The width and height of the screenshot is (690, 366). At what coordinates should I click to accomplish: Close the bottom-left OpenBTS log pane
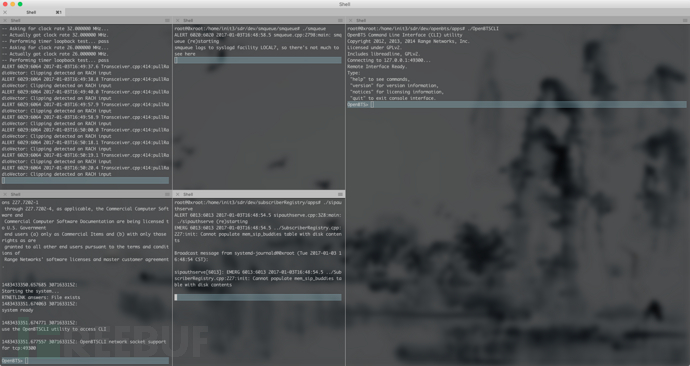[5, 194]
